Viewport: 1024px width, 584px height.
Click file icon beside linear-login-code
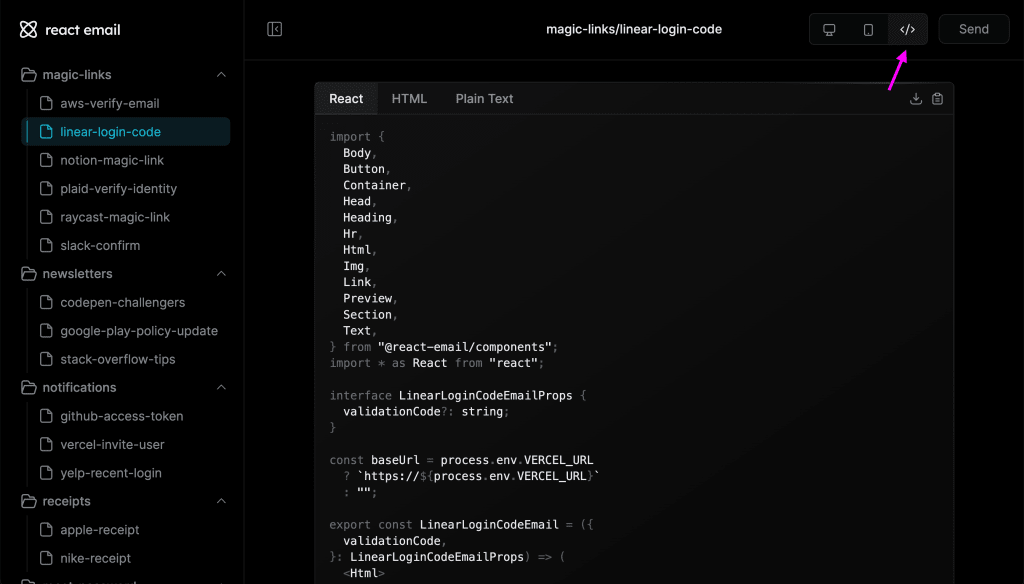(46, 131)
